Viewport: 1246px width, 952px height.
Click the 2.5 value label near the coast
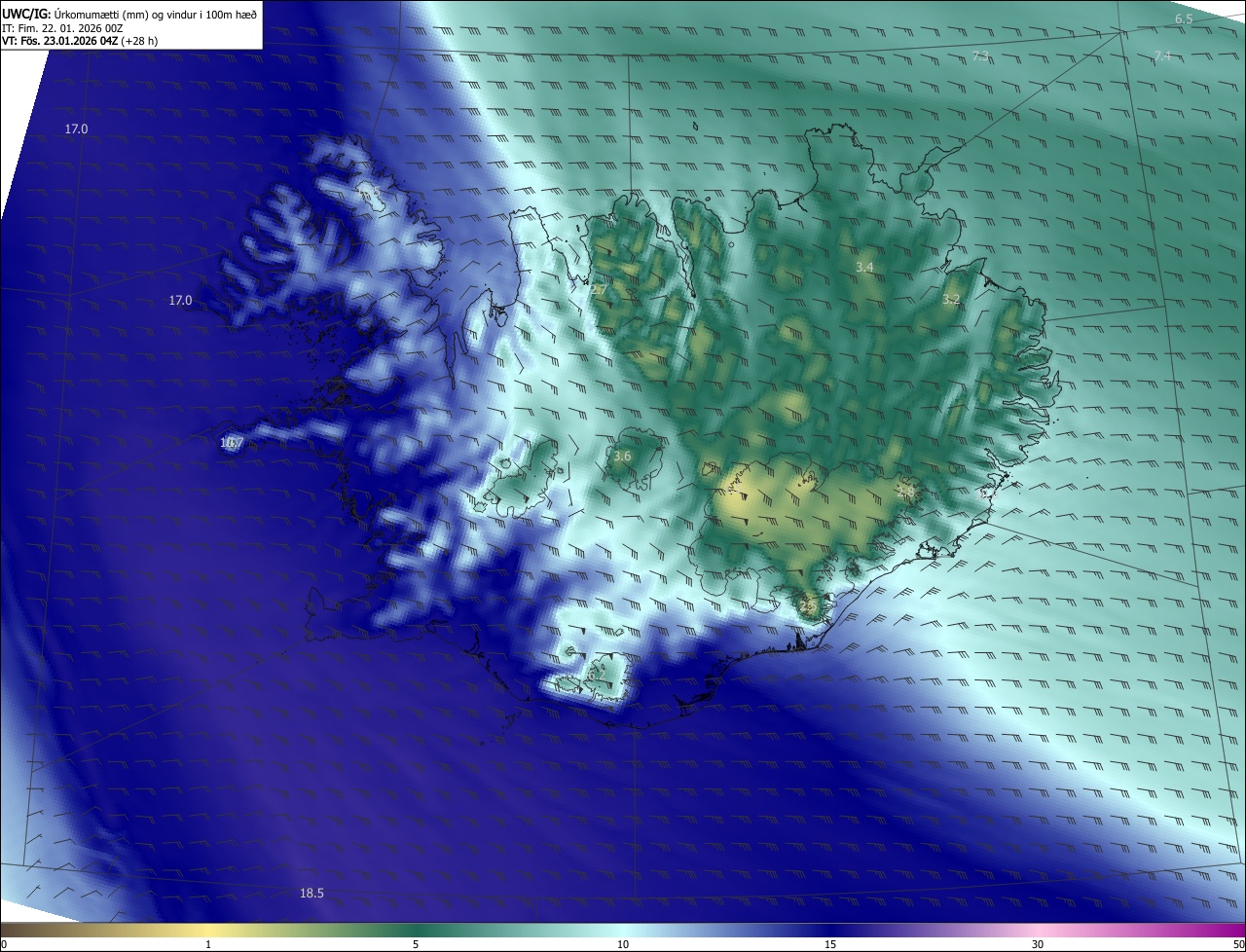[807, 606]
